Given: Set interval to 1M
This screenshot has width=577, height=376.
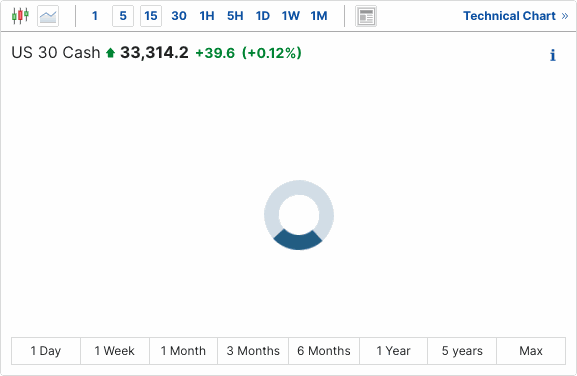Looking at the screenshot, I should 319,16.
